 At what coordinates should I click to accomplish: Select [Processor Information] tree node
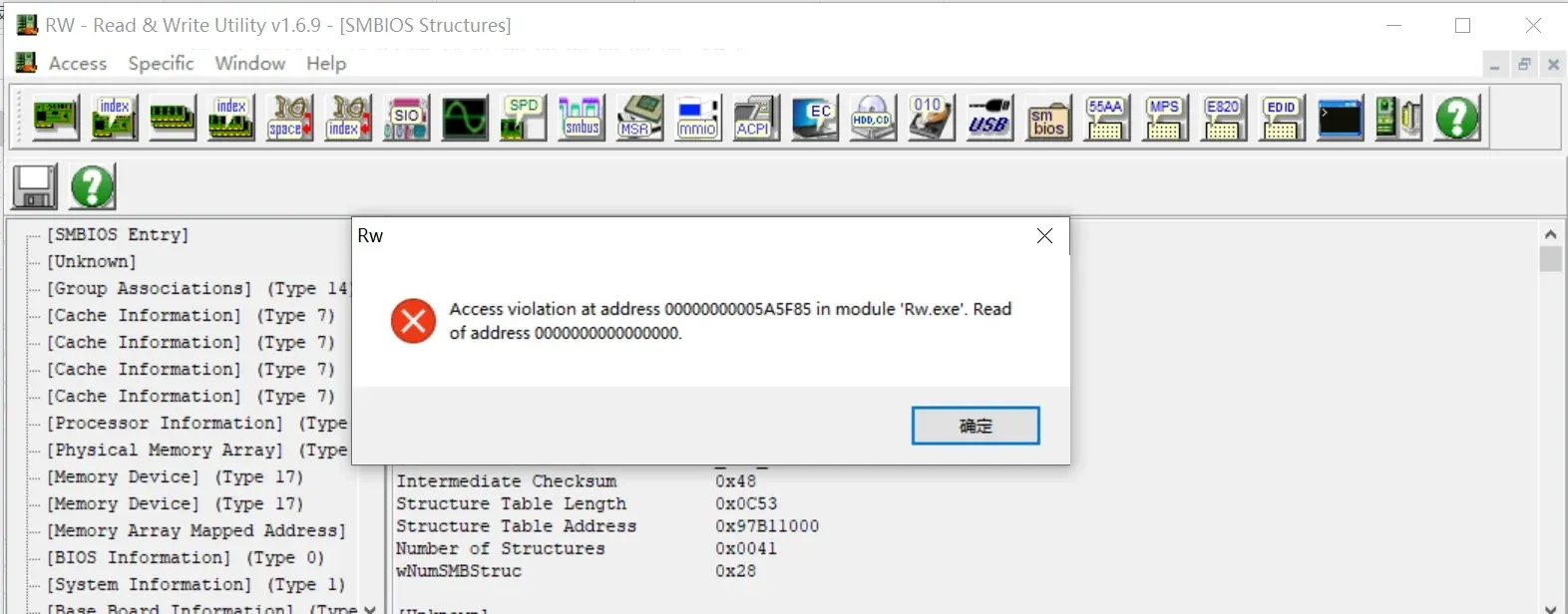pyautogui.click(x=196, y=423)
